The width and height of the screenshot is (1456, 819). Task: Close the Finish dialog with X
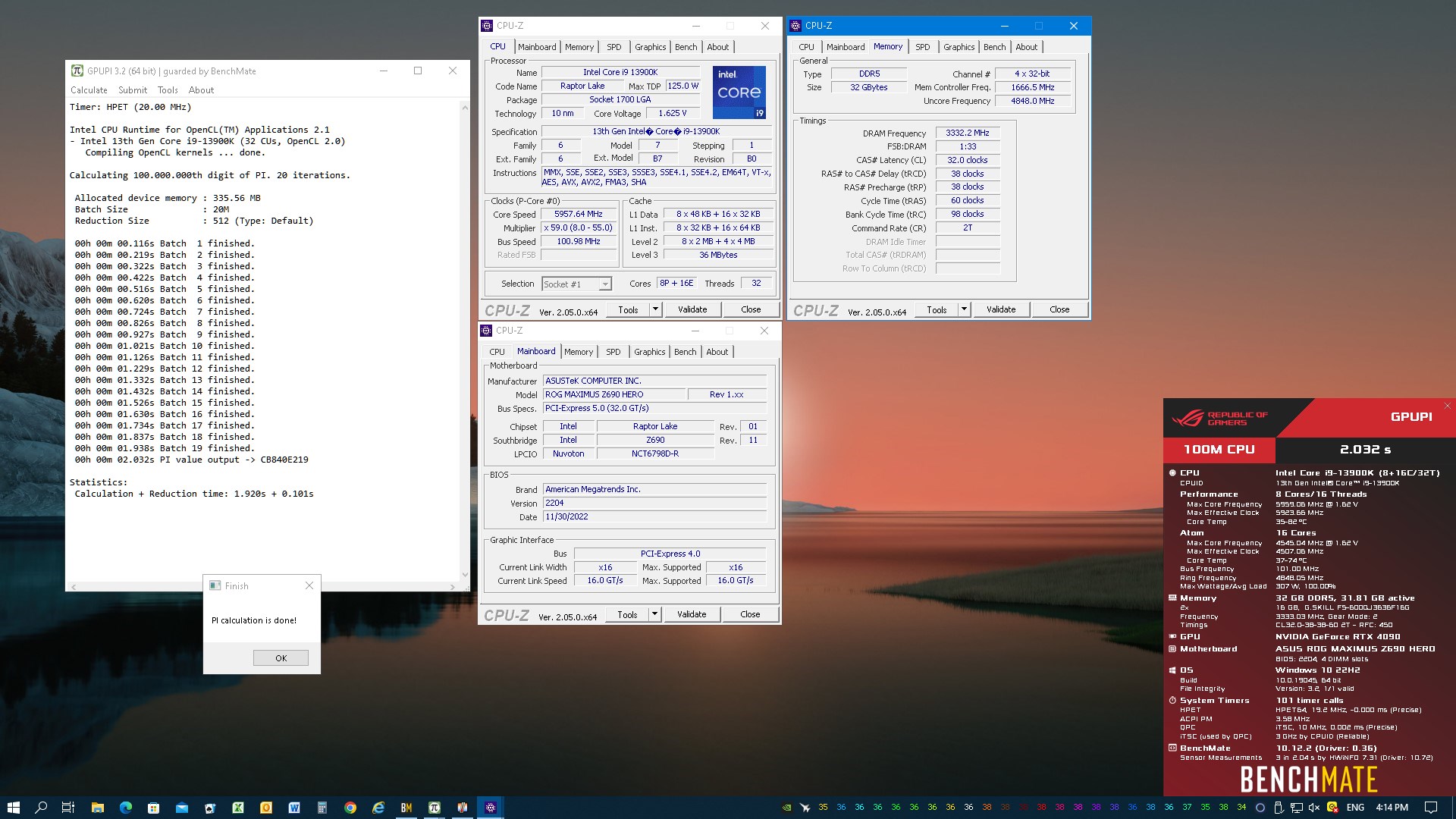coord(309,585)
